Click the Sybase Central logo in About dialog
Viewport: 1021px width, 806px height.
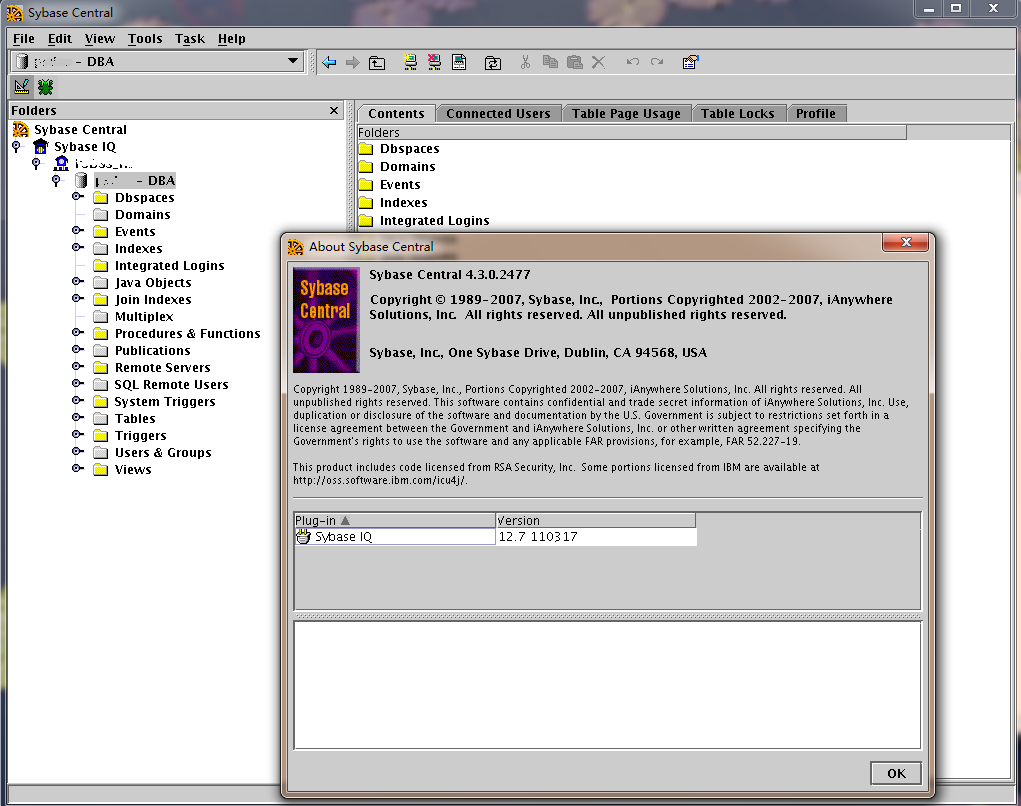click(326, 320)
